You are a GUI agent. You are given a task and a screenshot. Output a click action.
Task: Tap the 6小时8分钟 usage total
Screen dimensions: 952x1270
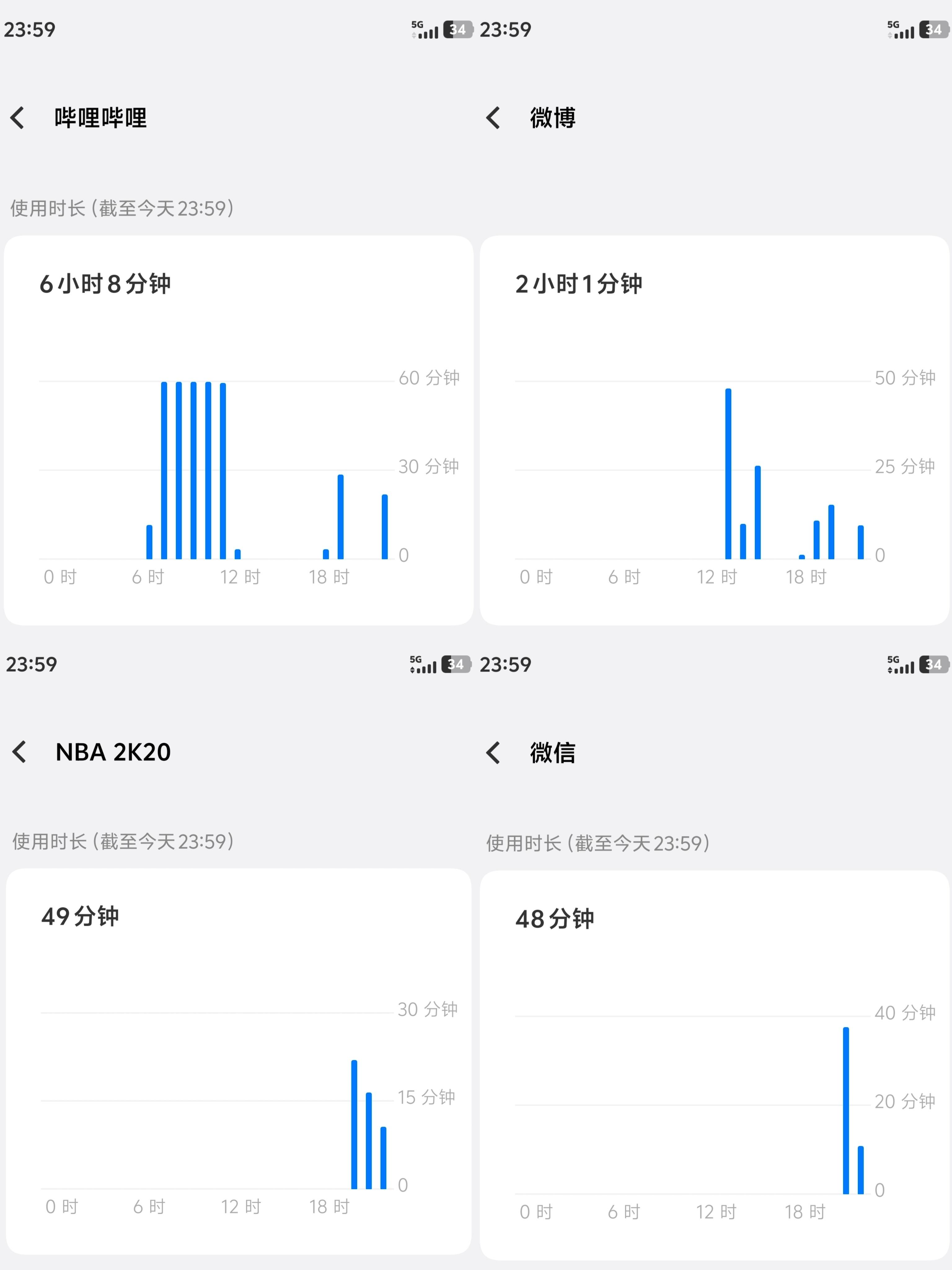click(105, 284)
